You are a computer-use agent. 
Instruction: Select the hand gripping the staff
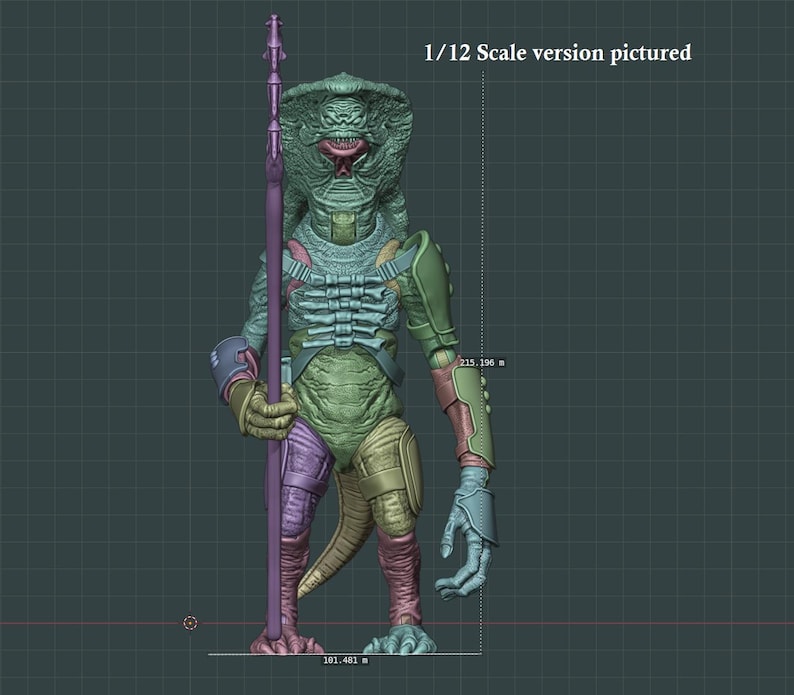[264, 409]
